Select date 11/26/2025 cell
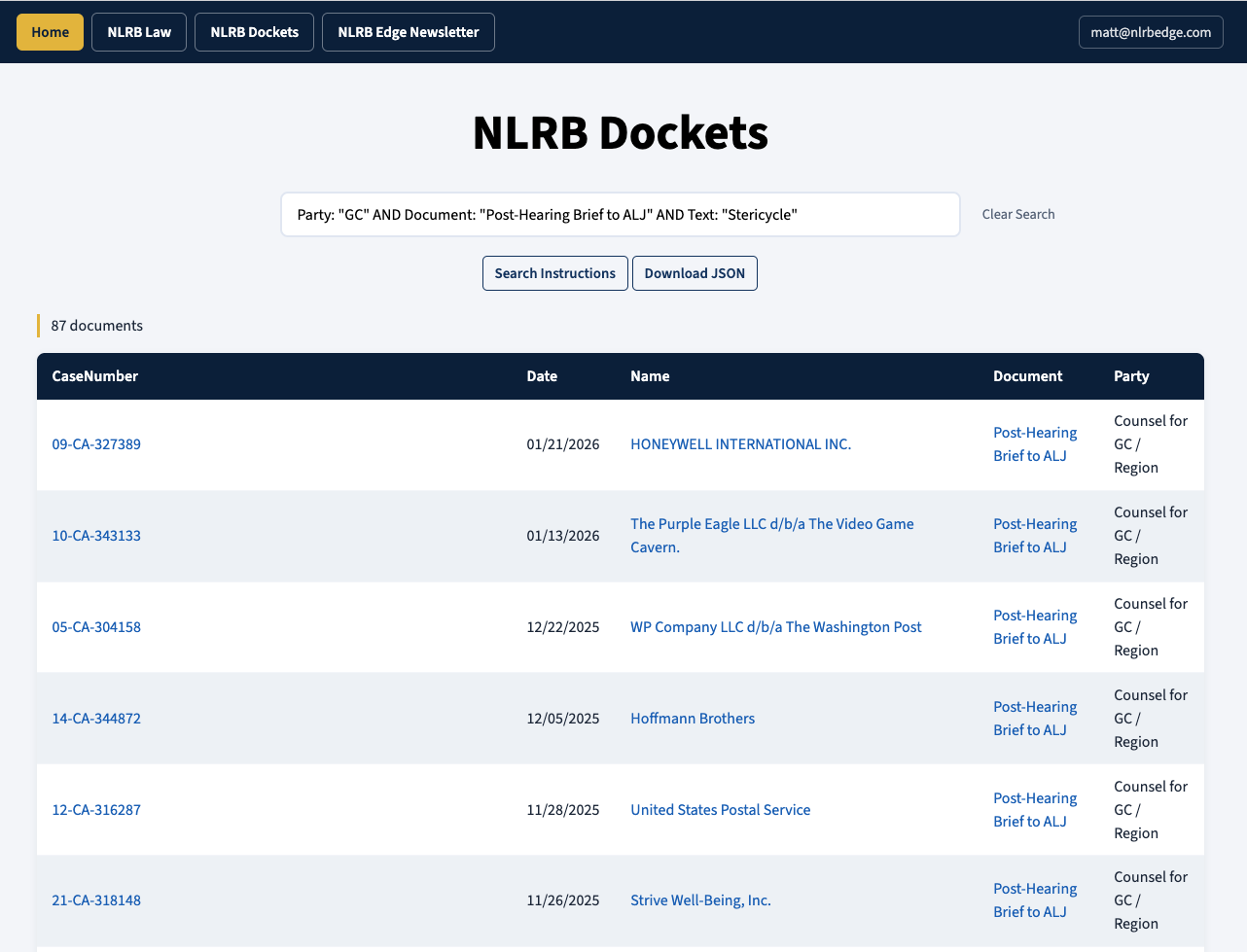The height and width of the screenshot is (952, 1247). tap(563, 900)
